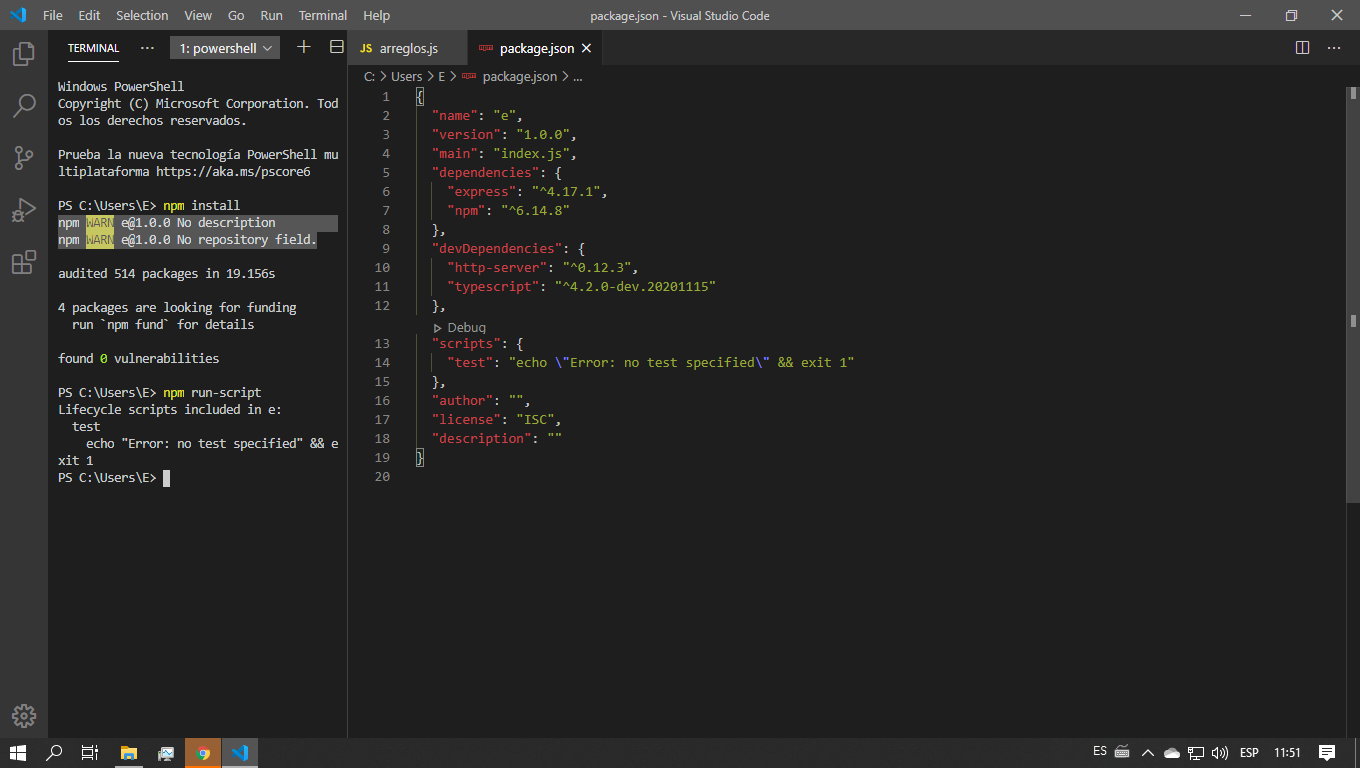Screen dimensions: 1360x768
Task: Click the package.json breadcrumb segment
Action: pos(519,76)
